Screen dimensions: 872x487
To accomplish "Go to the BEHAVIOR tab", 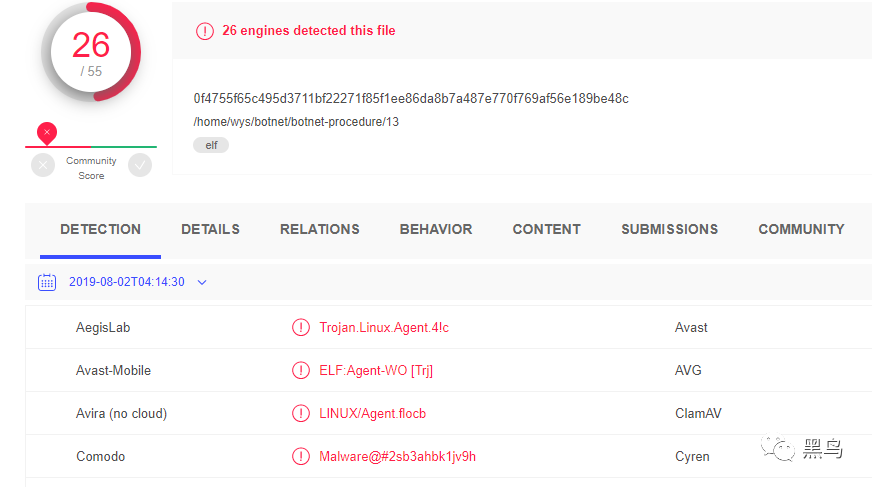I will 436,229.
